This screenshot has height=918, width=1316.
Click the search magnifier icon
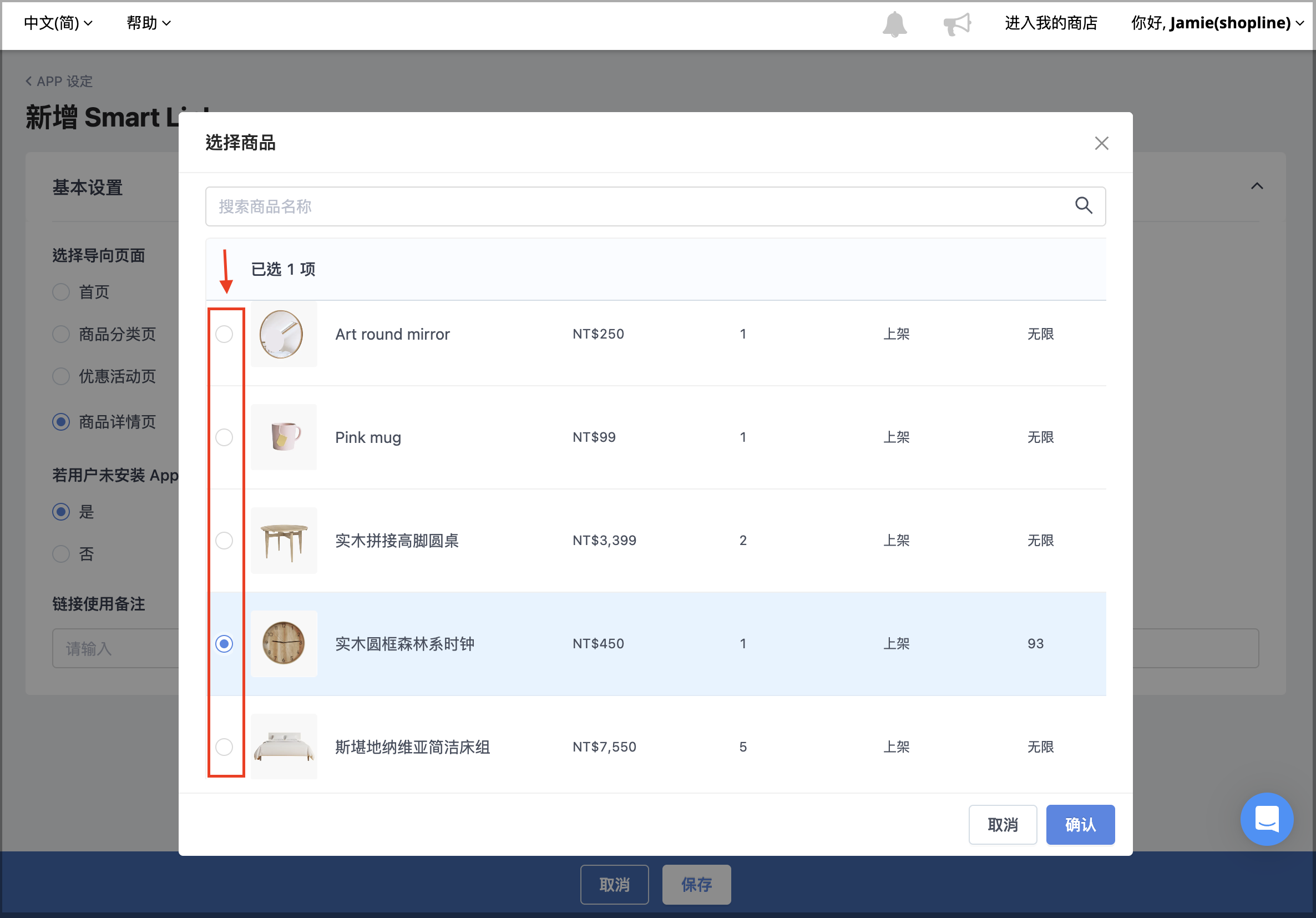pos(1084,205)
